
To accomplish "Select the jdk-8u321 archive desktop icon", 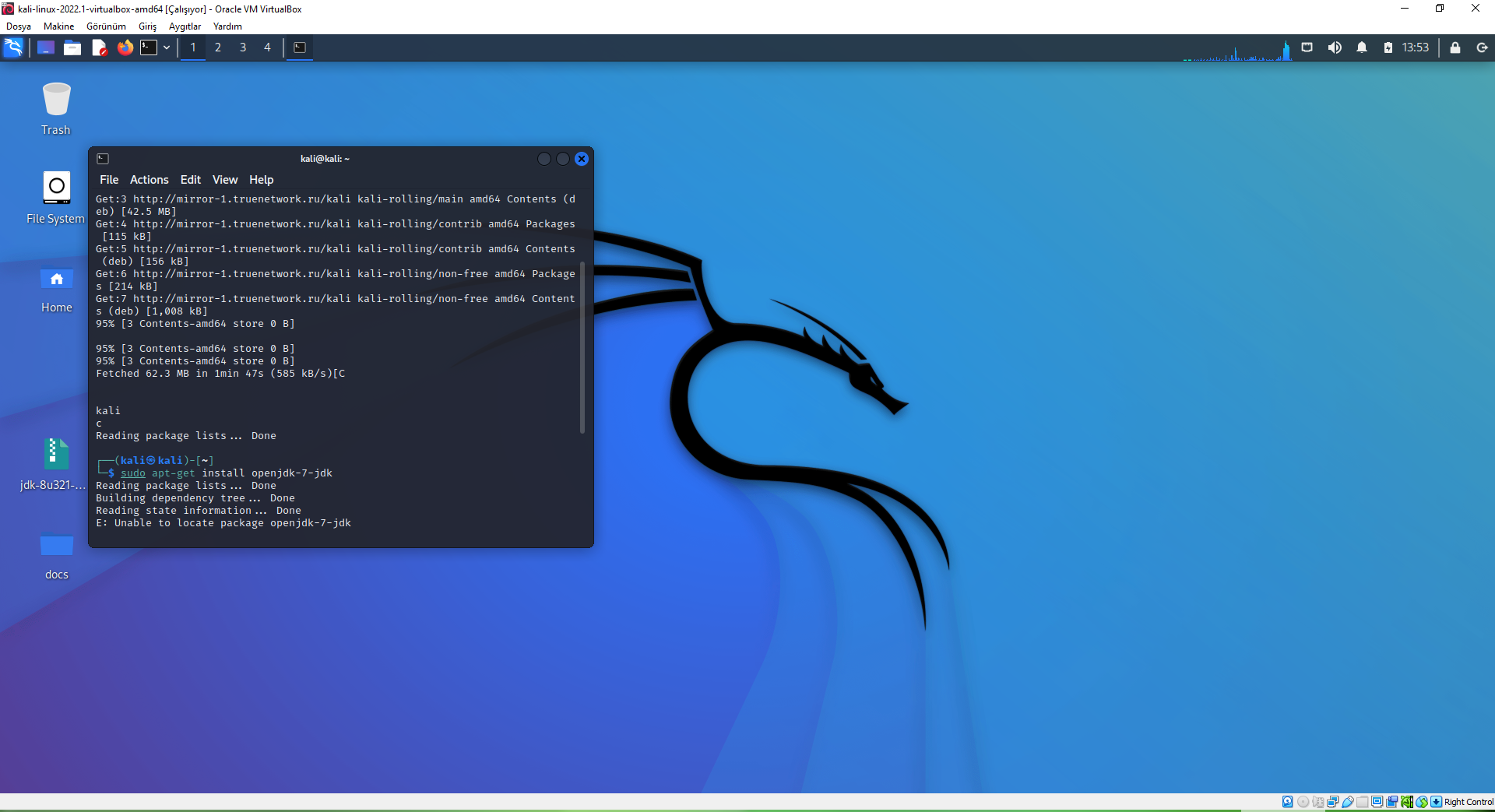I will pyautogui.click(x=54, y=465).
